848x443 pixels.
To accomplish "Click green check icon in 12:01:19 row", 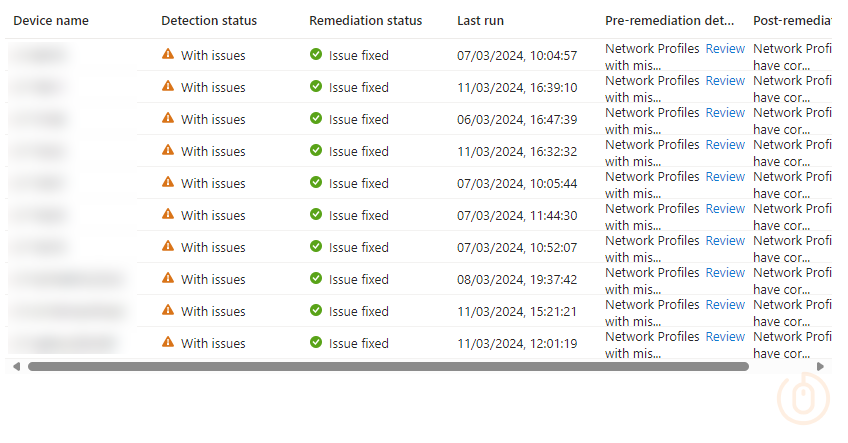I will tap(316, 343).
